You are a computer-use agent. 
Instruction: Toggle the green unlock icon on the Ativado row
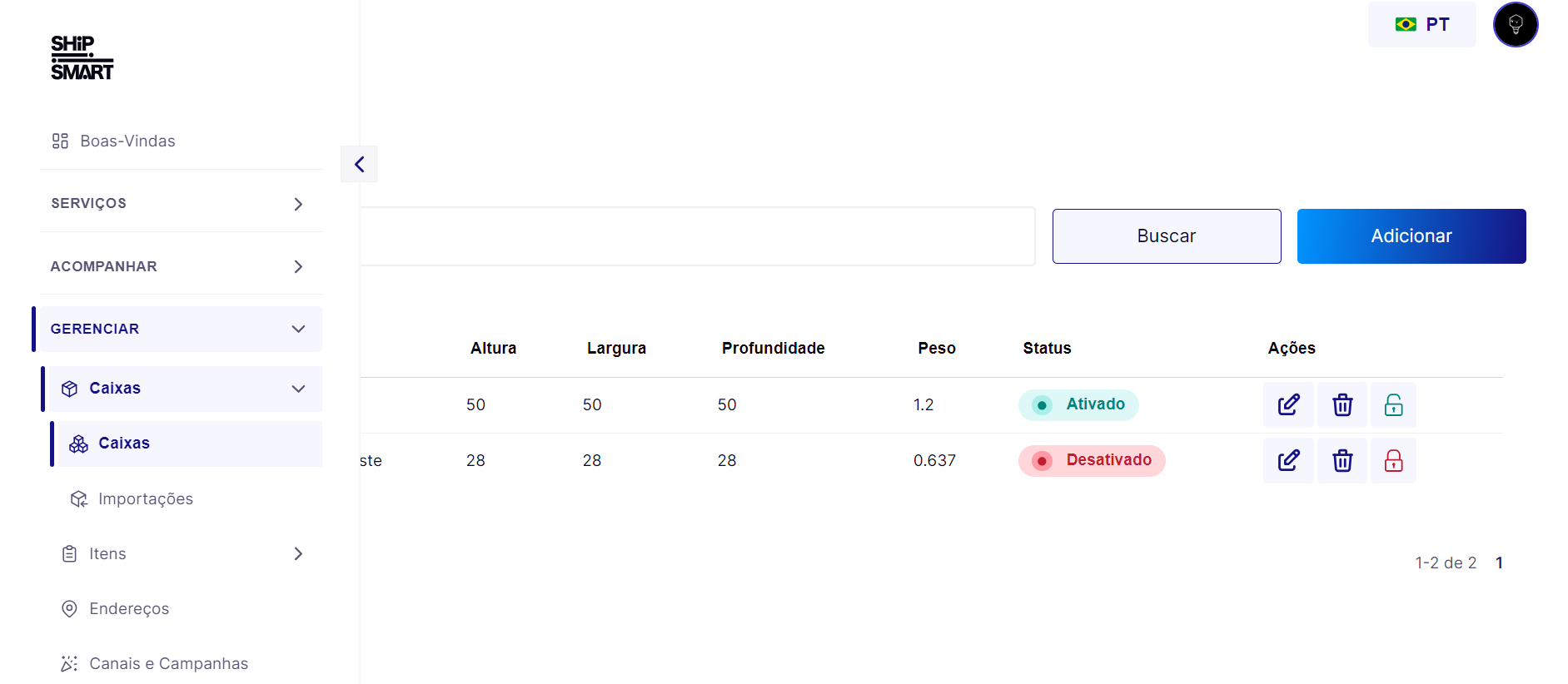pyautogui.click(x=1393, y=405)
